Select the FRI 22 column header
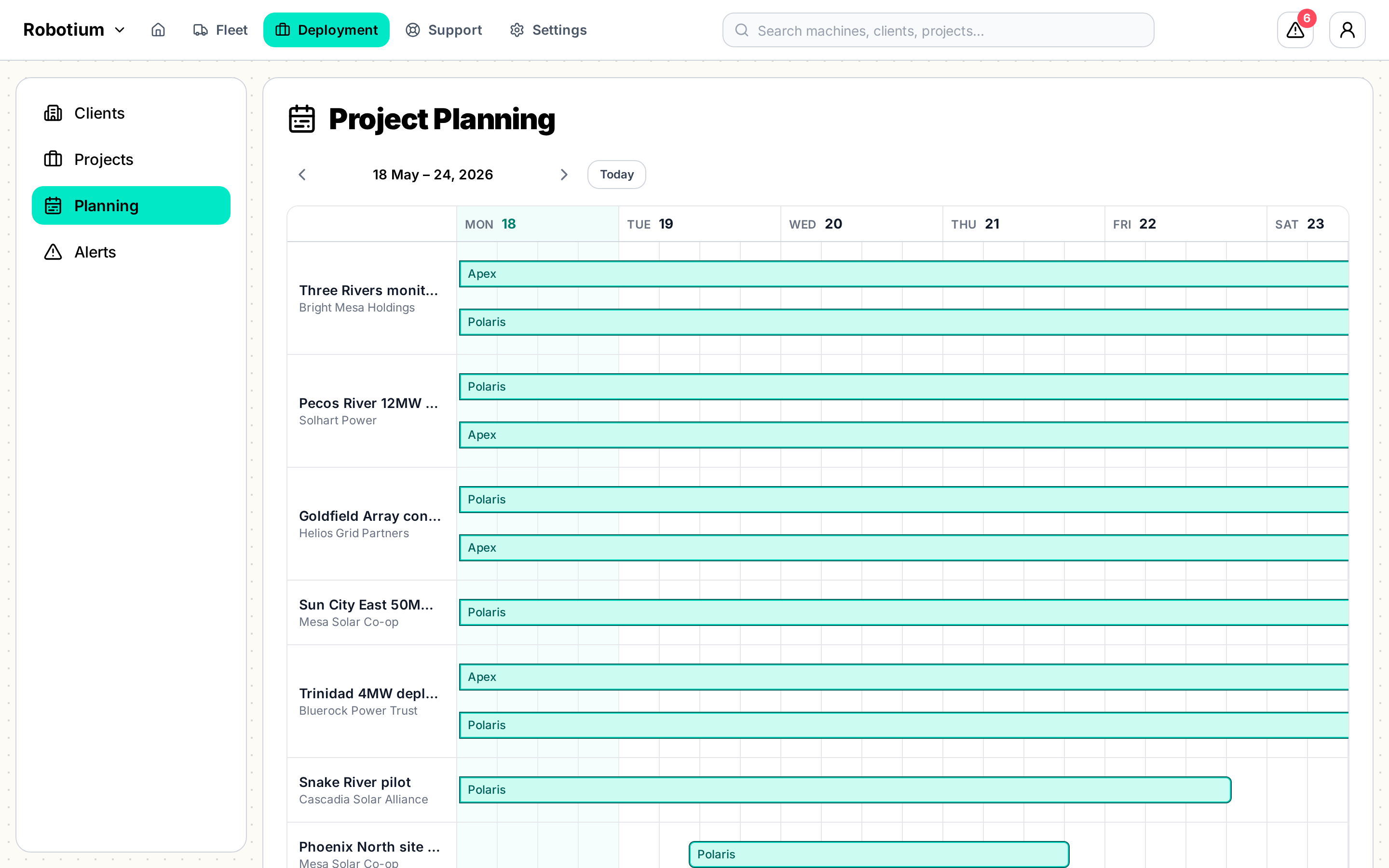The width and height of the screenshot is (1389, 868). pos(1185,224)
